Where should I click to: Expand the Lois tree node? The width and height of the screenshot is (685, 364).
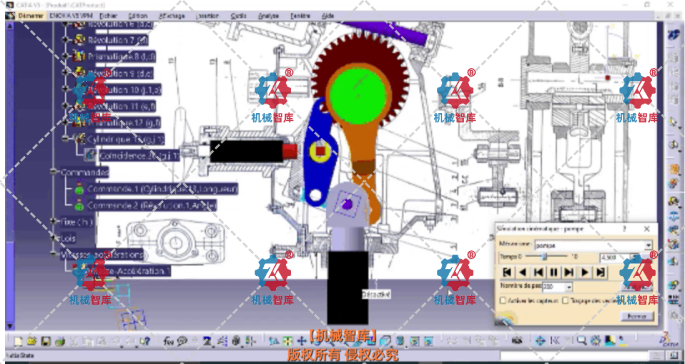point(53,238)
